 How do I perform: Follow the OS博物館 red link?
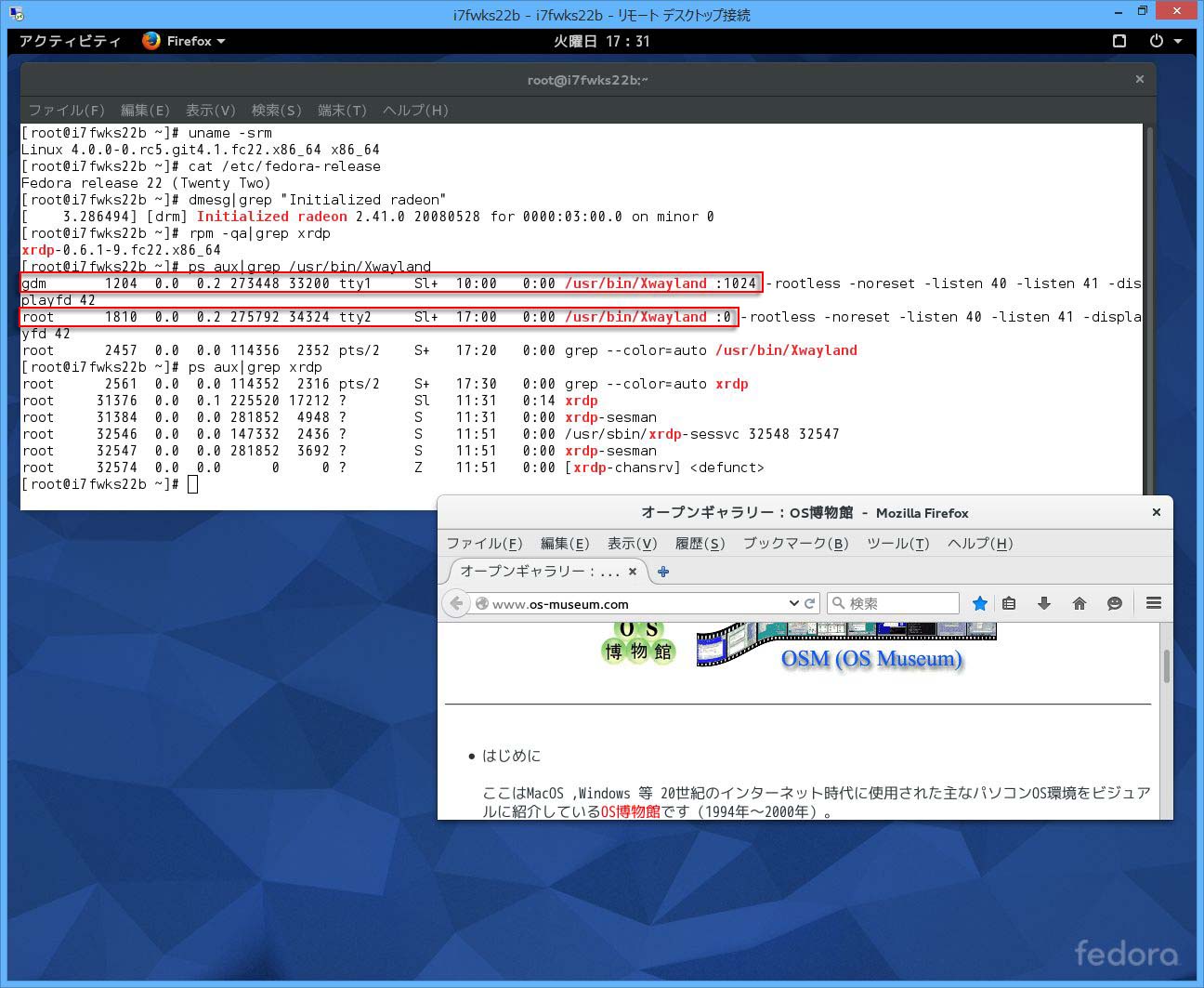(630, 811)
